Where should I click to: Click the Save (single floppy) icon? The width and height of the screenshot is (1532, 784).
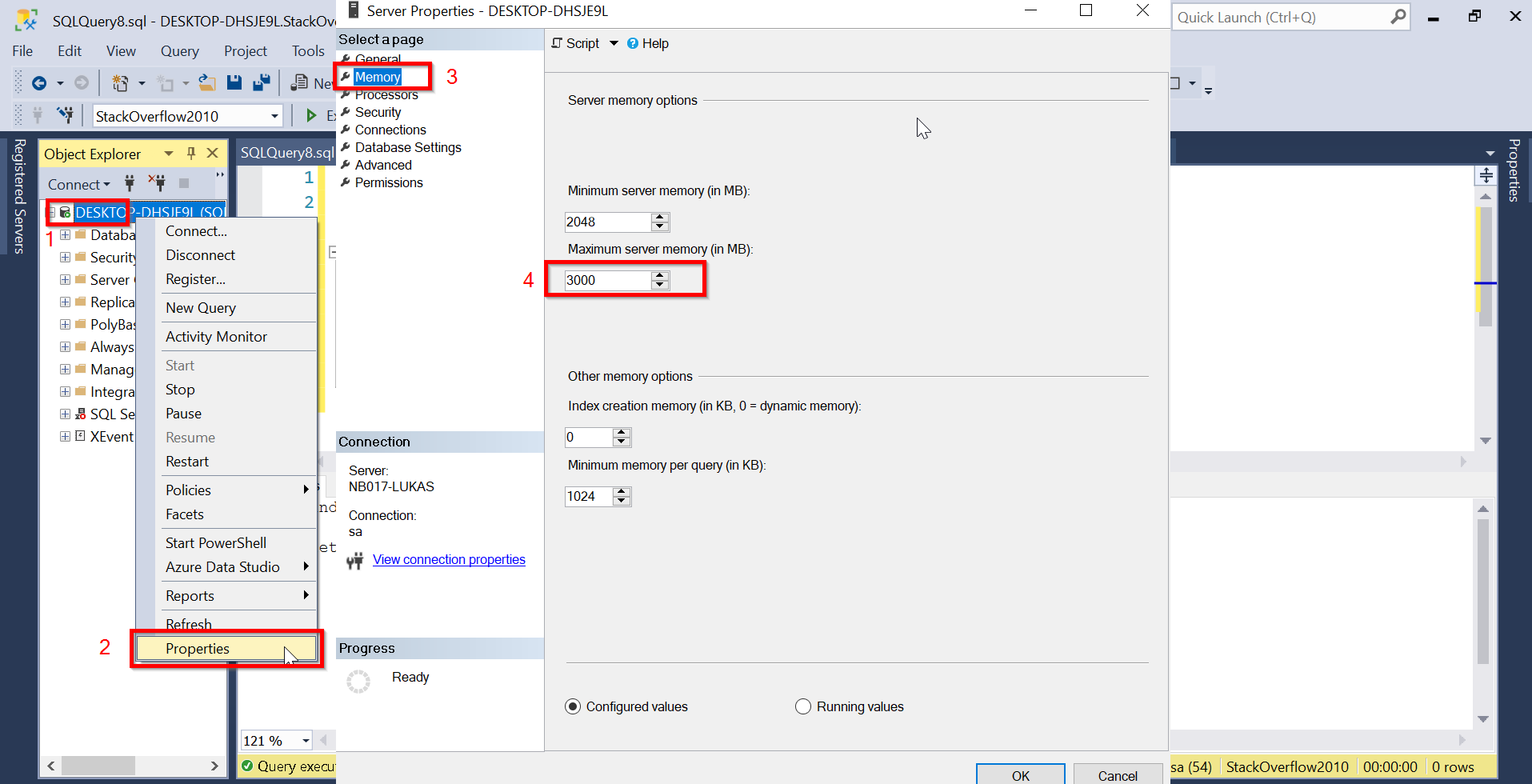[234, 83]
